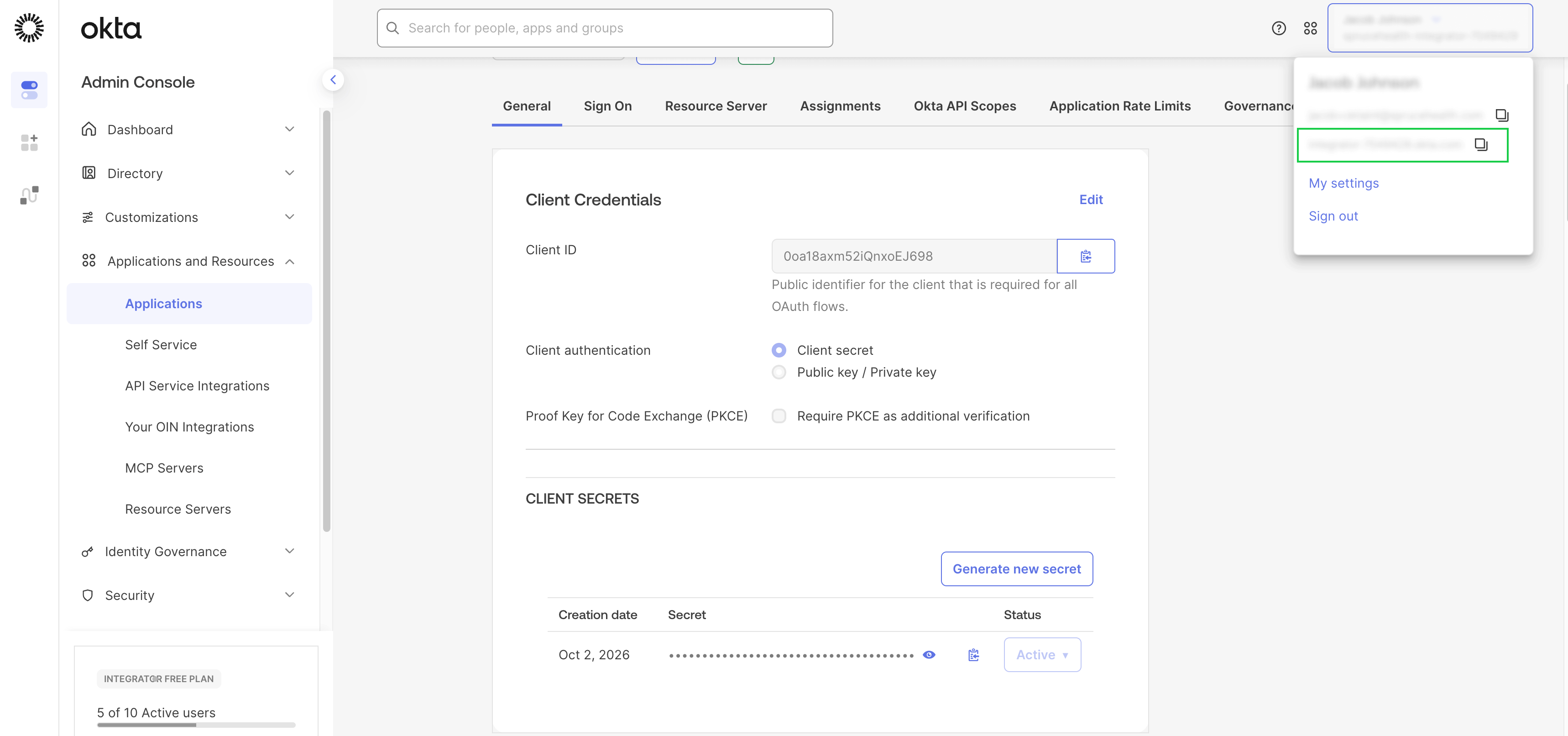This screenshot has height=736, width=1568.
Task: Click the Okta sunburst logo icon
Action: pos(29,28)
